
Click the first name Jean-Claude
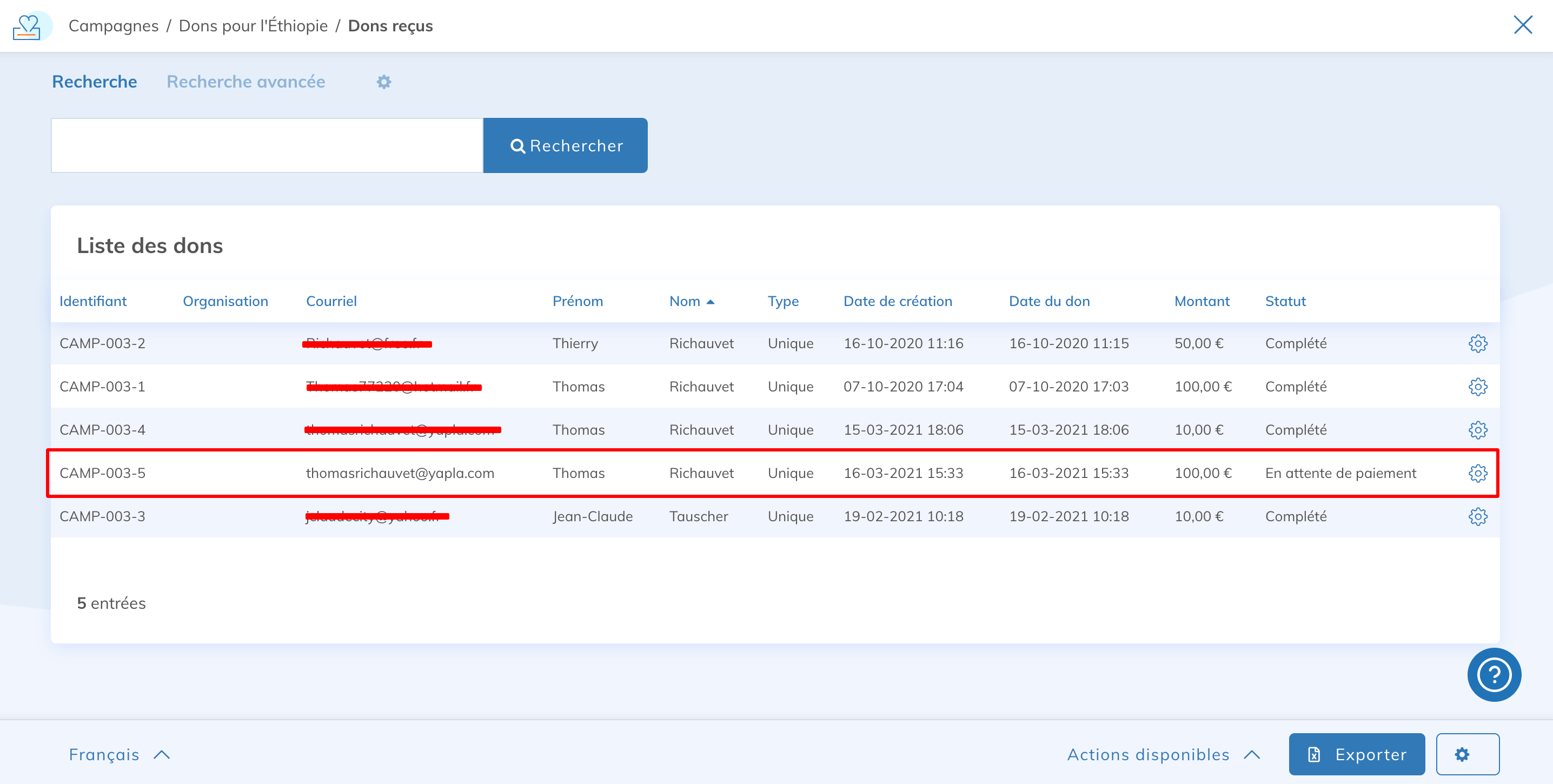point(593,517)
